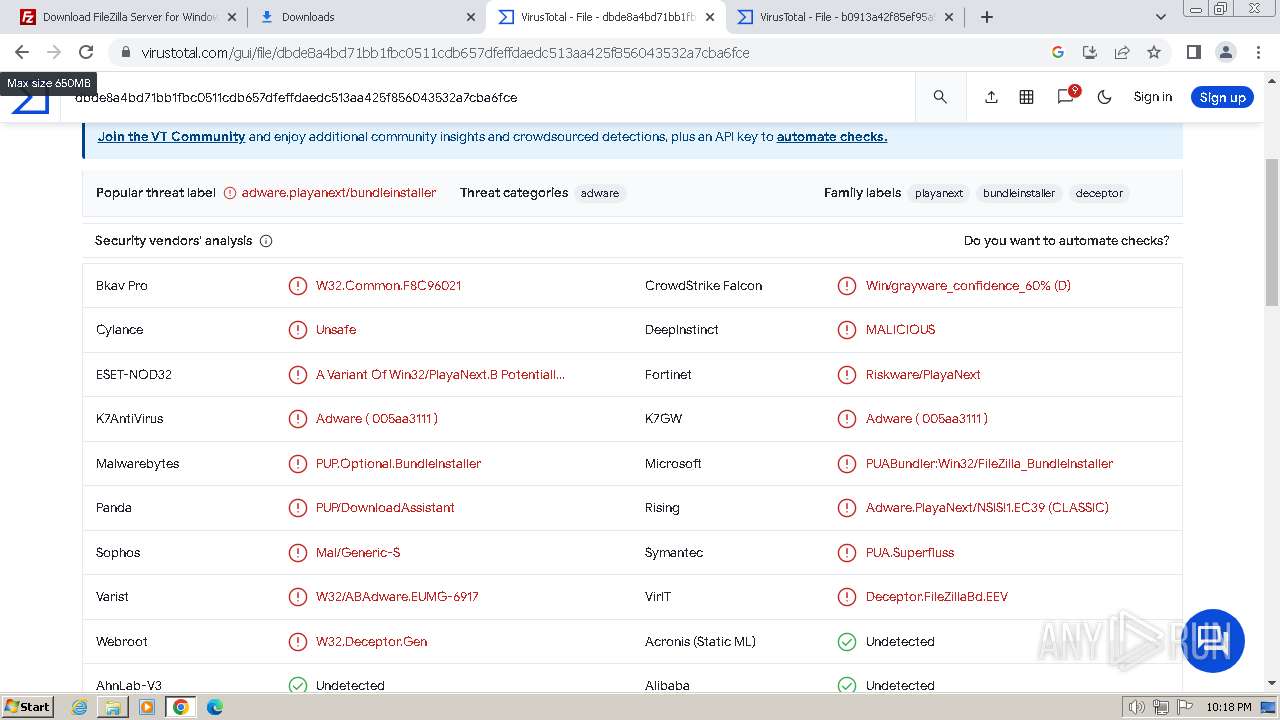Click the Symantec PUA.Superfluss result

click(910, 553)
